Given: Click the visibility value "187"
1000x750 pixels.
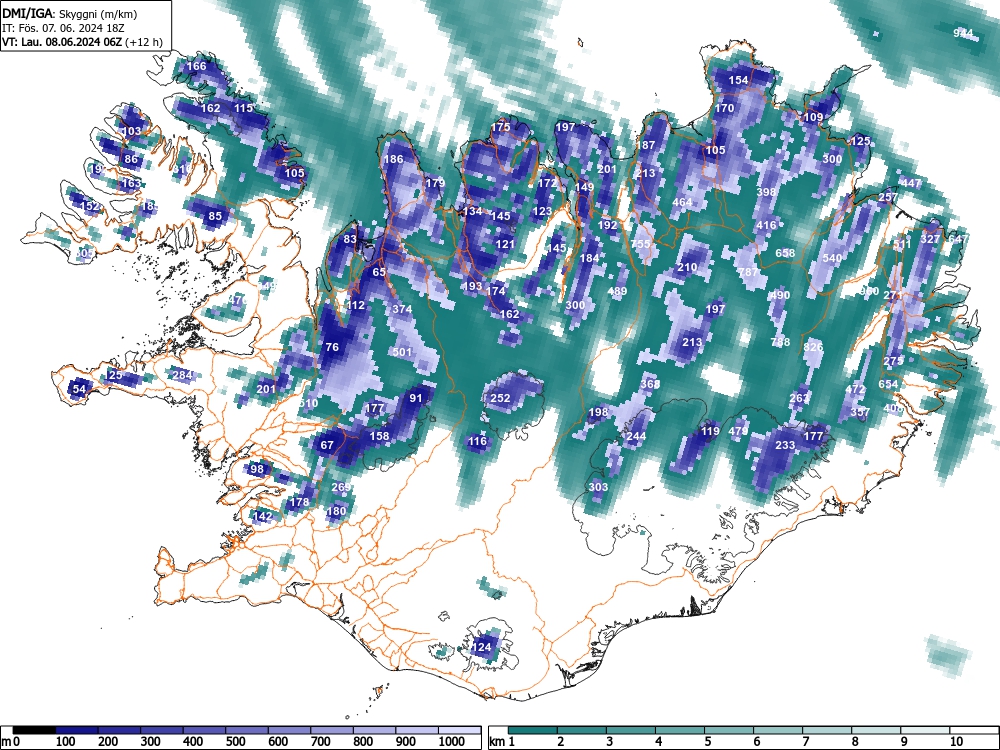Looking at the screenshot, I should pyautogui.click(x=645, y=145).
